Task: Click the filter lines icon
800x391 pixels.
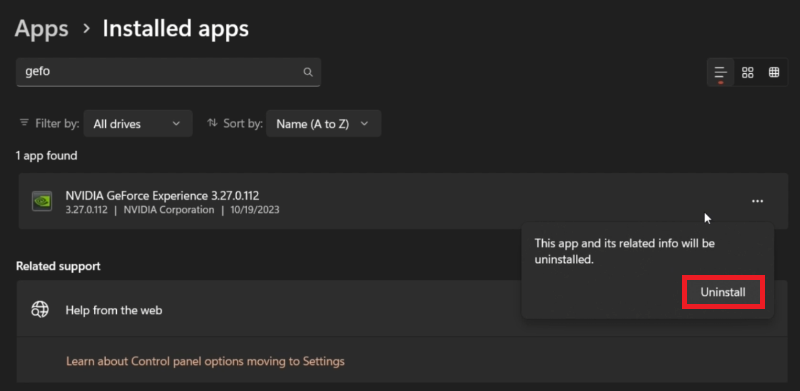Action: [x=24, y=123]
